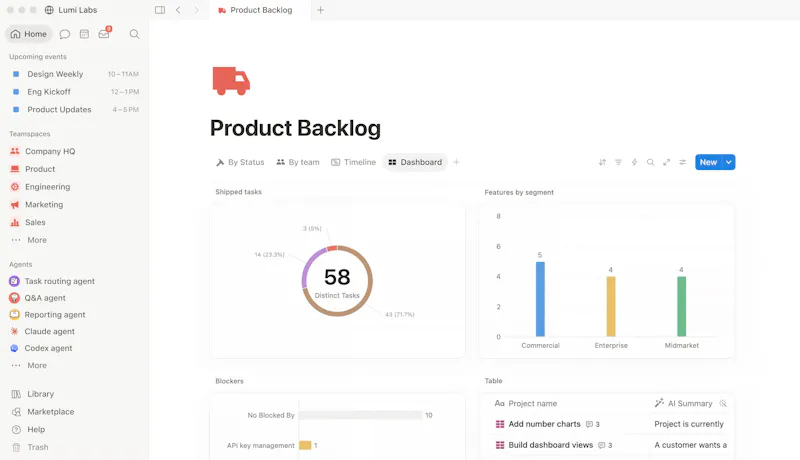Screen dimensions: 800x460
Task: Toggle the sidebar panel icon
Action: click(x=160, y=10)
